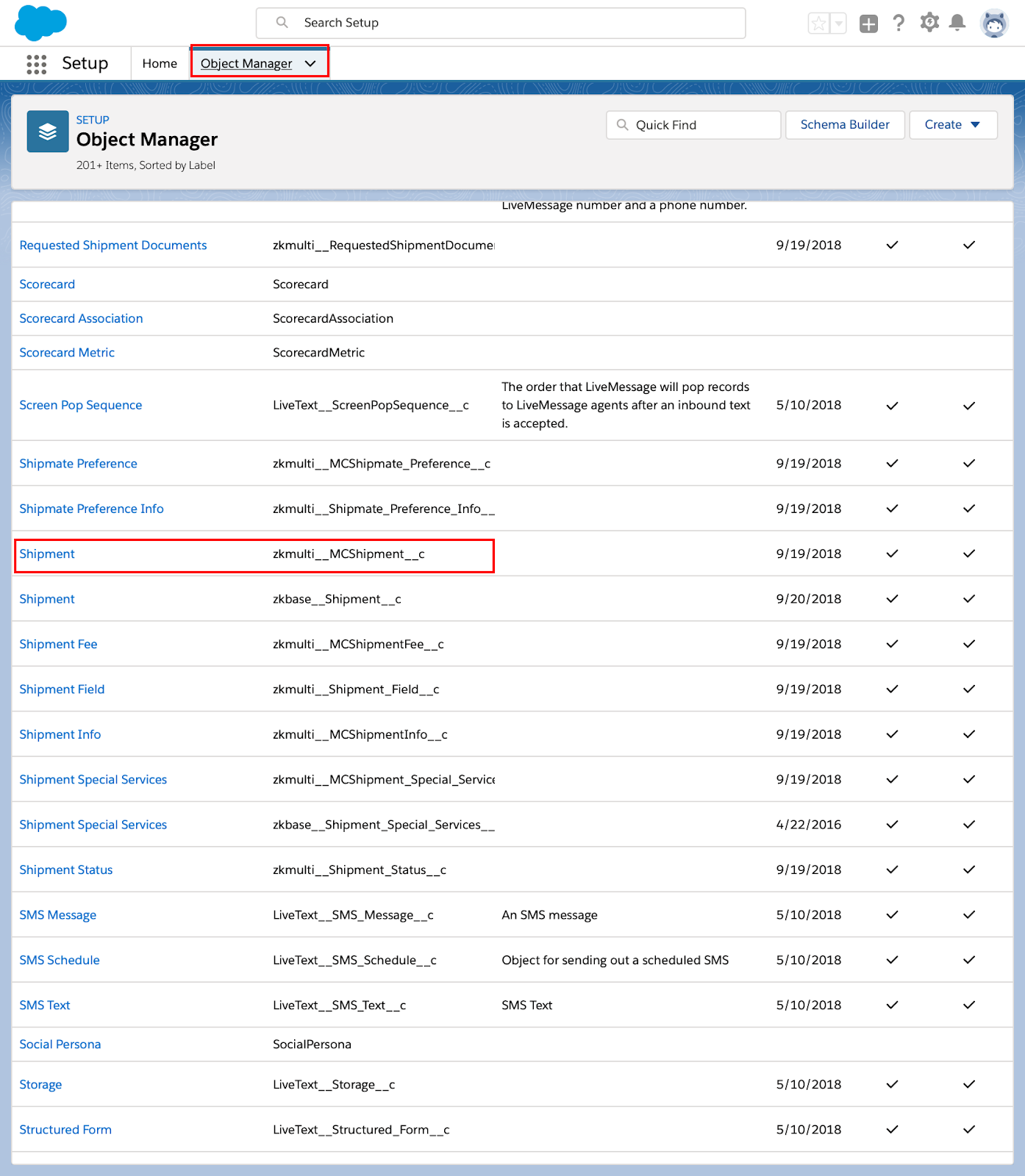Click the 4/22/2016 date cell

(x=809, y=825)
